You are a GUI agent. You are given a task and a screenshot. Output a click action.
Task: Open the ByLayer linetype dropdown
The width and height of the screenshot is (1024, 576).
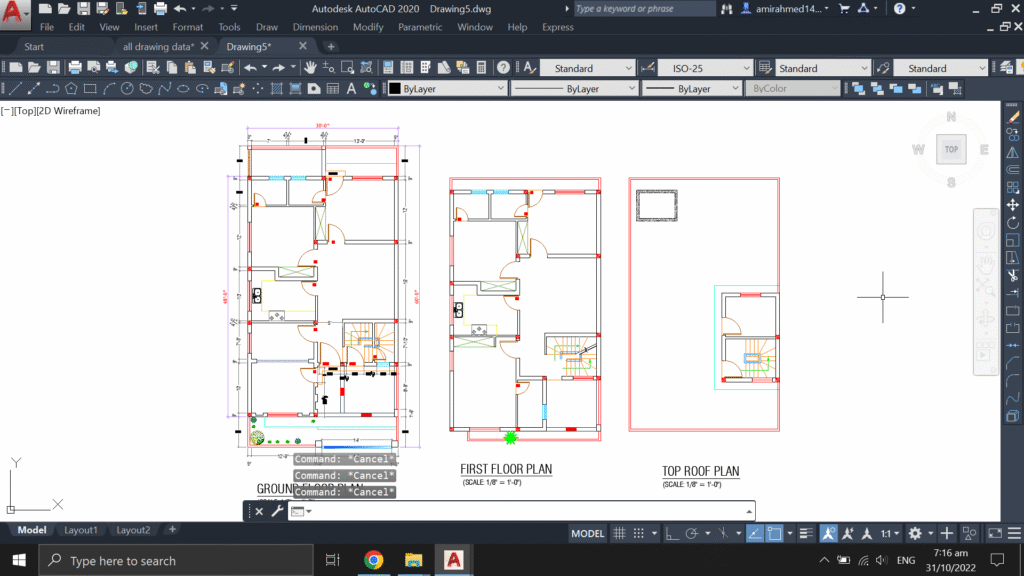[574, 89]
